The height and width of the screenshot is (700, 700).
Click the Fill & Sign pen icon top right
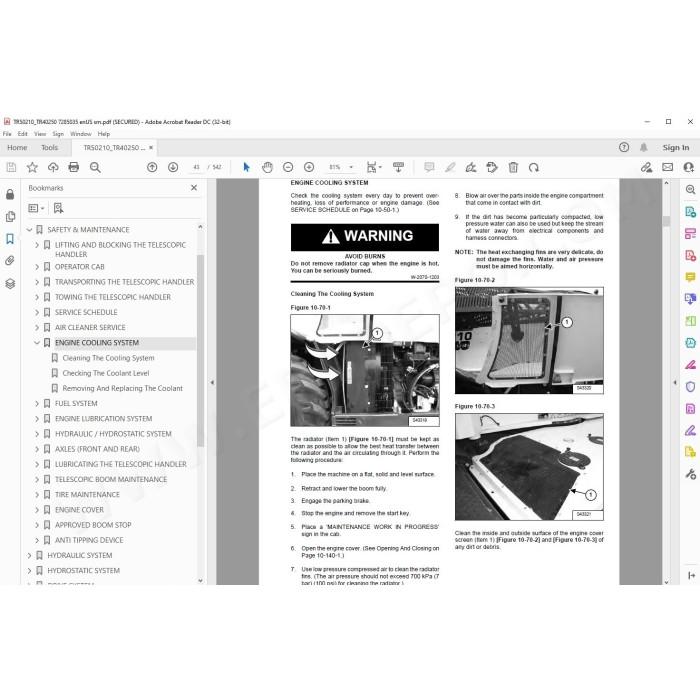click(646, 167)
